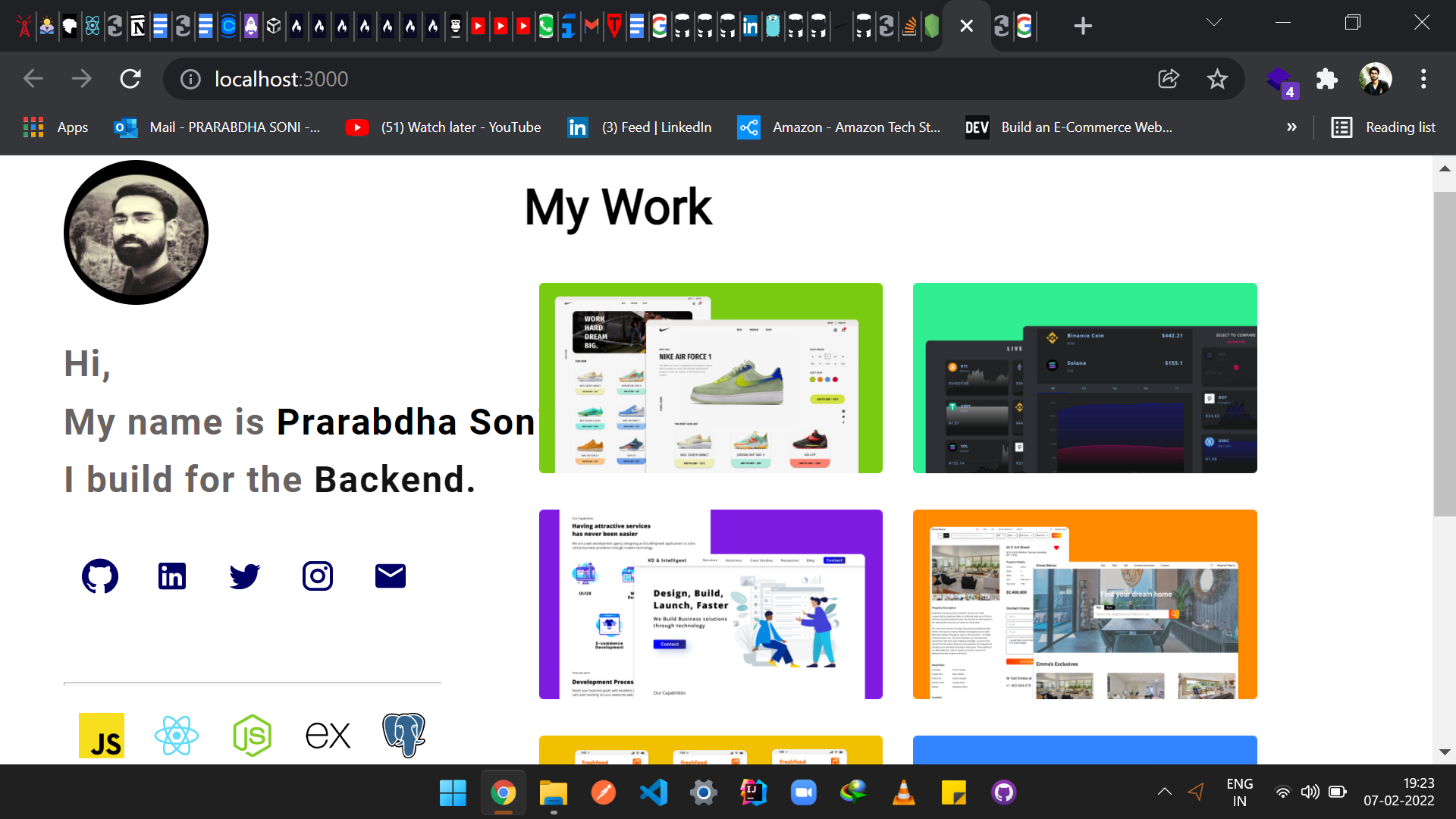
Task: Open the Mail - PRARABDHA SONI bookmark
Action: tap(217, 127)
